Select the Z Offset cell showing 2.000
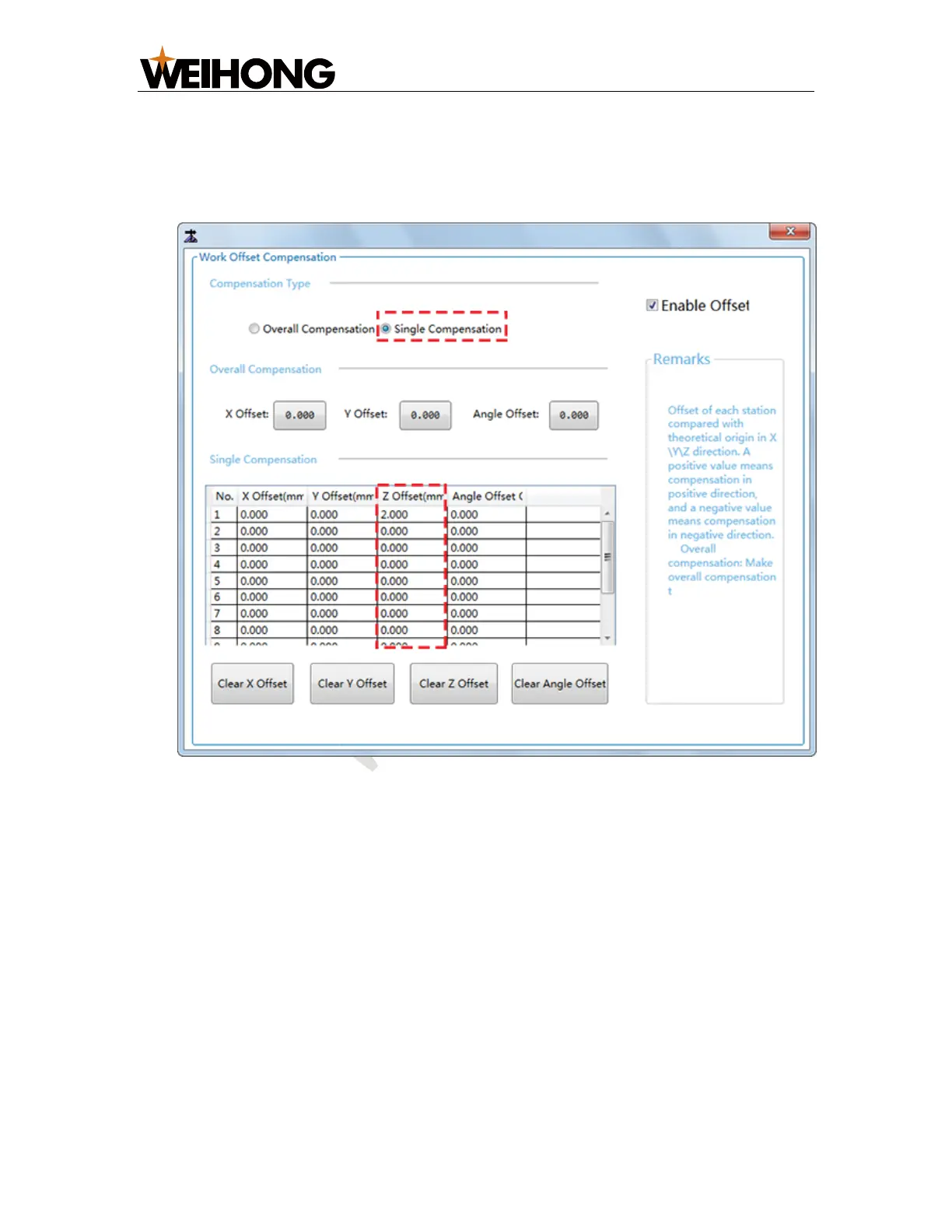The height and width of the screenshot is (1232, 952). (x=412, y=514)
